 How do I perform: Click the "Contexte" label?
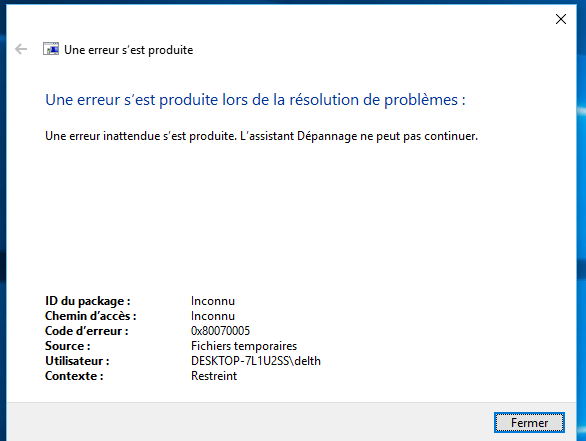[74, 376]
